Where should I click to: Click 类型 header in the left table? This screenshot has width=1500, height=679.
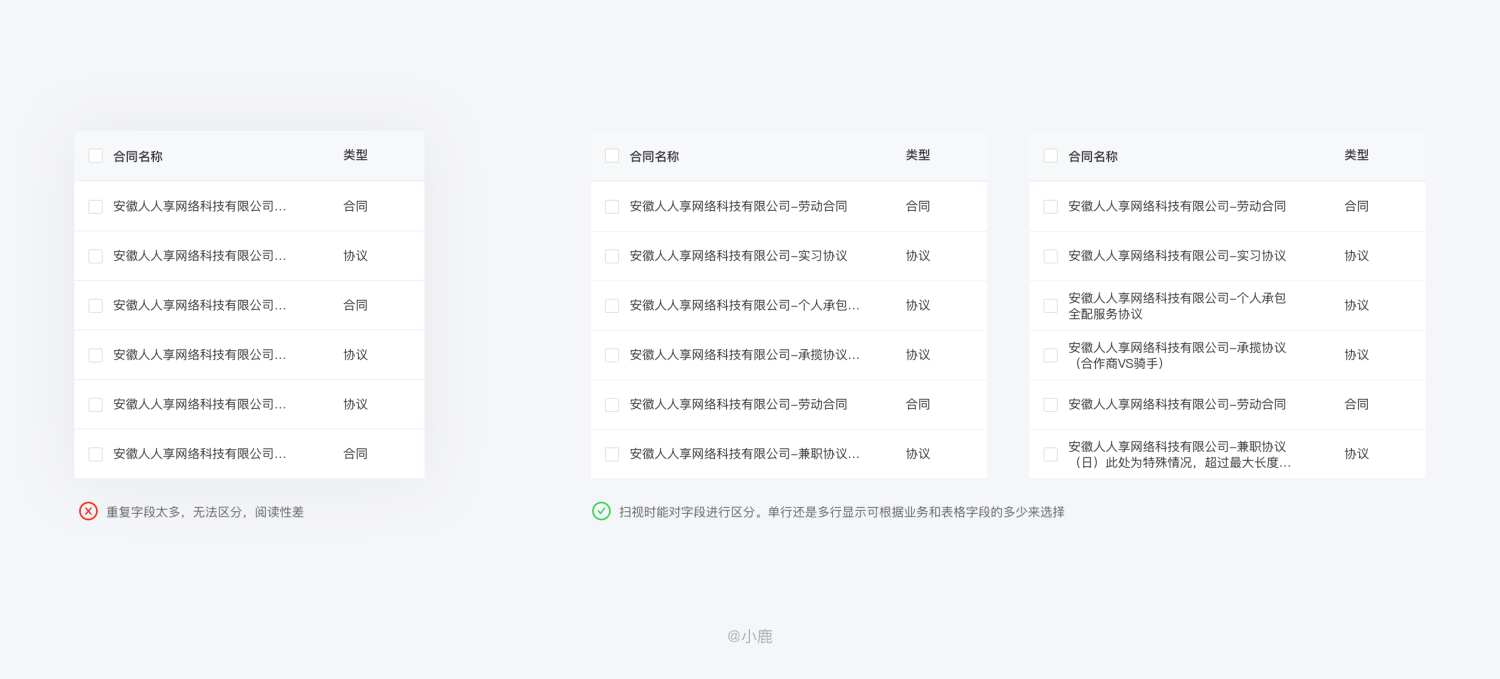355,155
